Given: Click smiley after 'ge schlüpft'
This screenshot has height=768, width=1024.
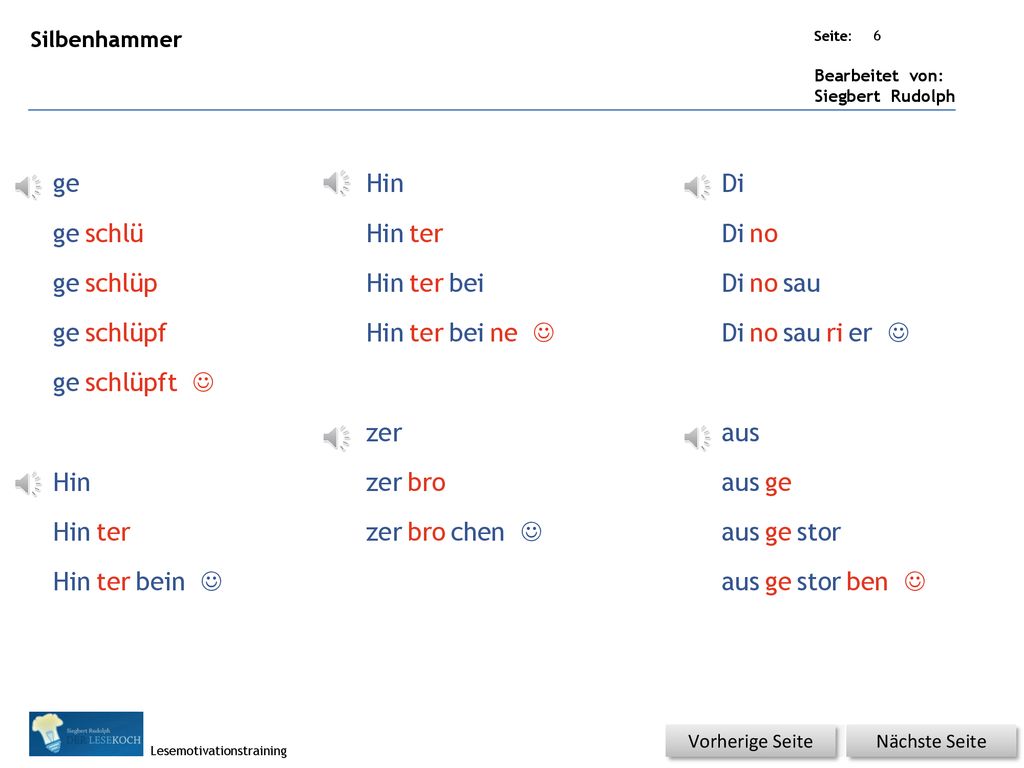Looking at the screenshot, I should tap(203, 382).
